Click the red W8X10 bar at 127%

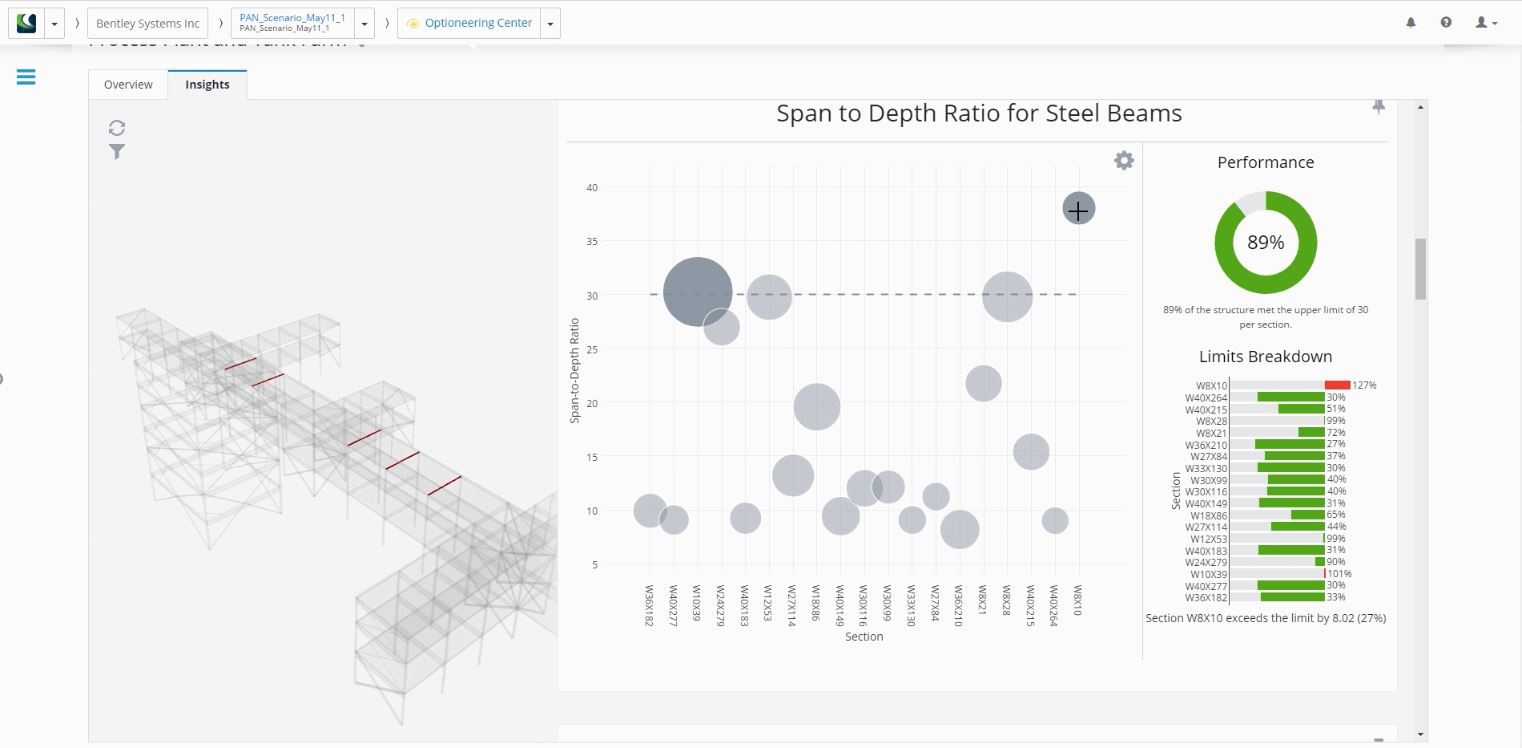coord(1337,385)
